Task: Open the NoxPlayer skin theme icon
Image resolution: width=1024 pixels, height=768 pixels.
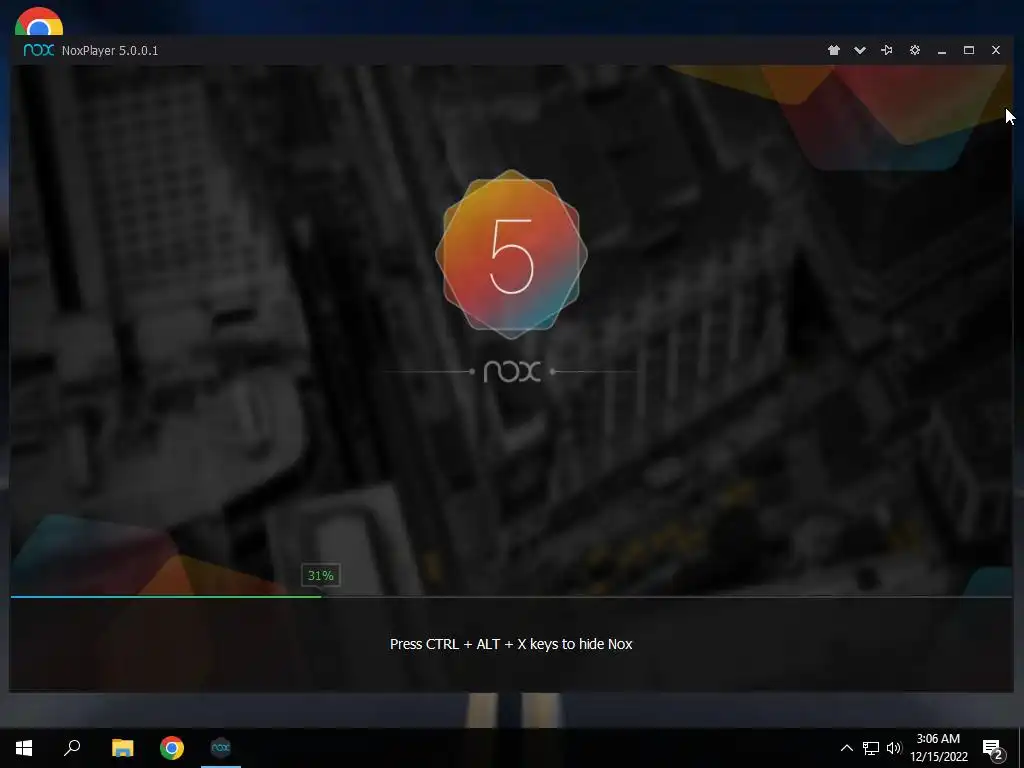Action: coord(834,50)
